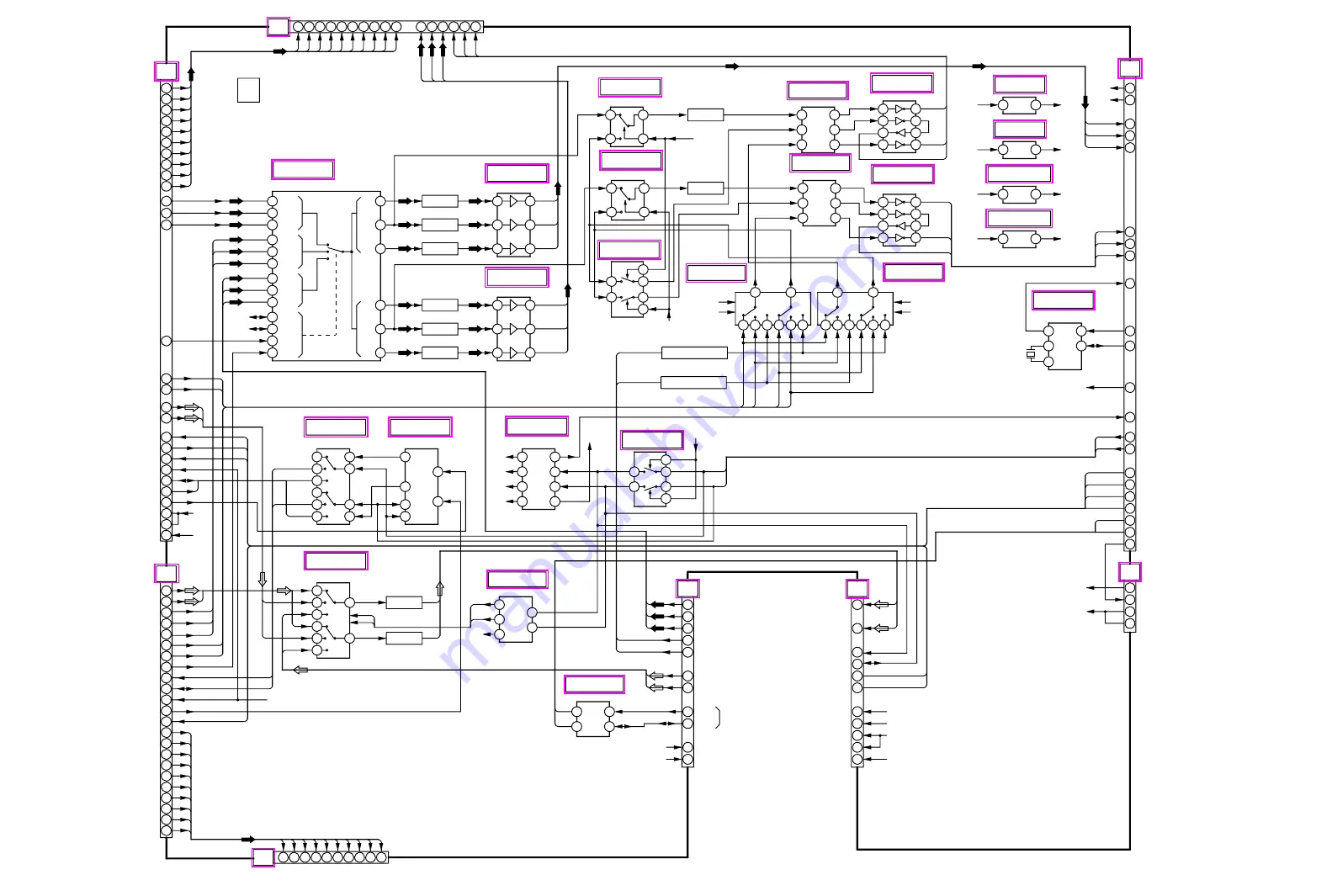Select the magenta label above the large input selector block

[303, 169]
